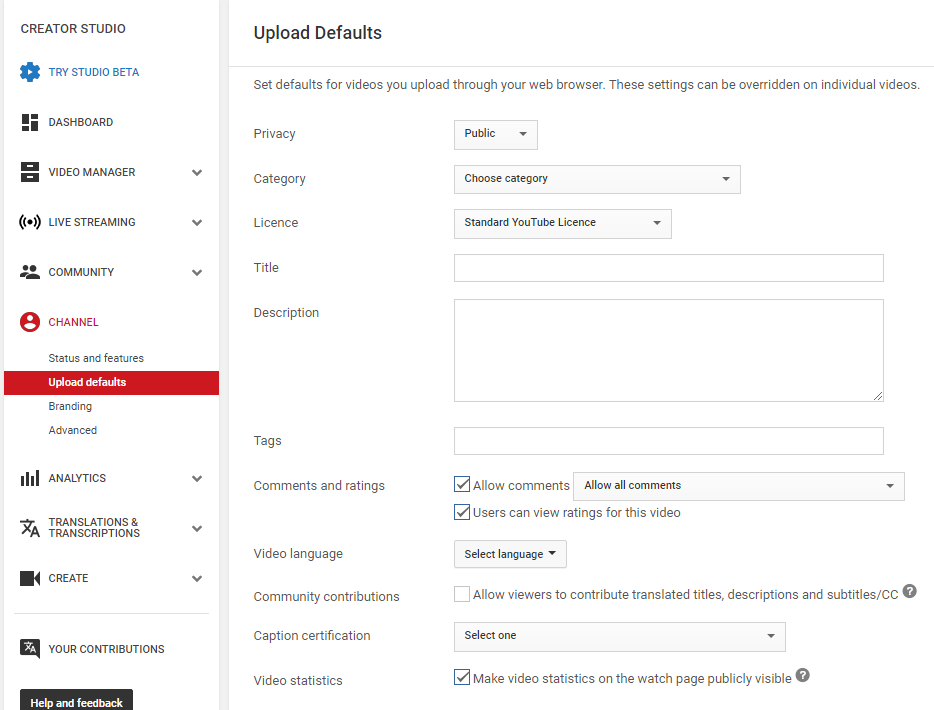Open the Choose category dropdown
Screen dimensions: 934x710
tap(596, 179)
